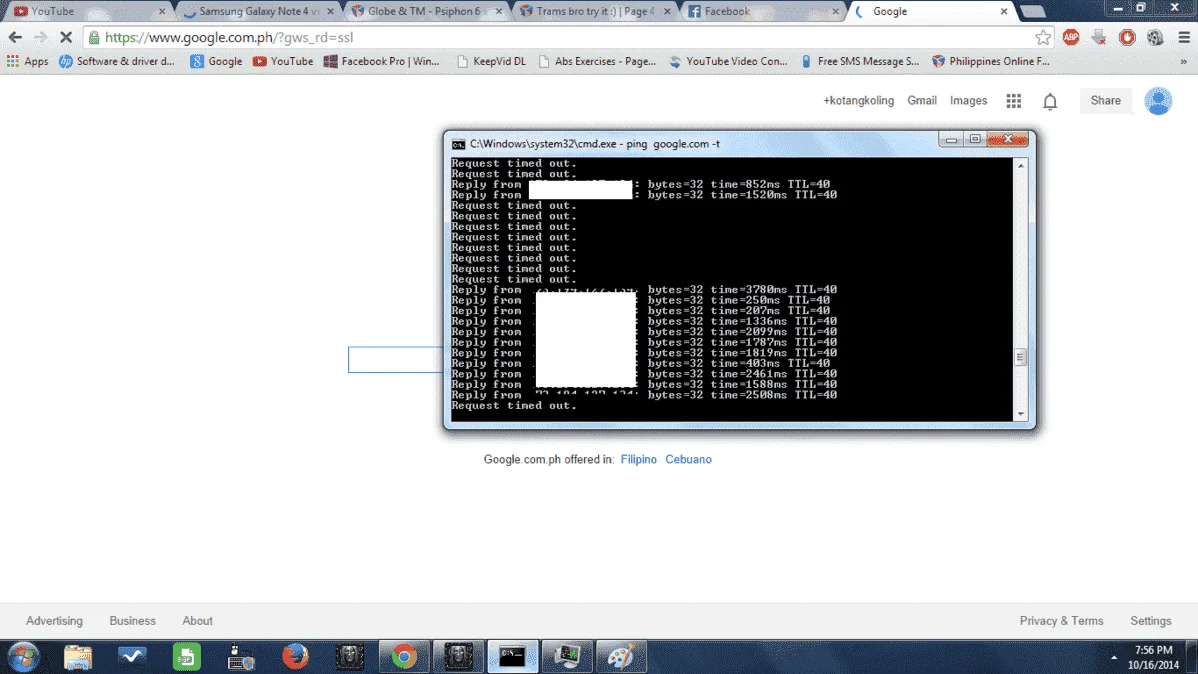Open the Apps bookmarks shortcut
The width and height of the screenshot is (1198, 674).
[x=28, y=61]
